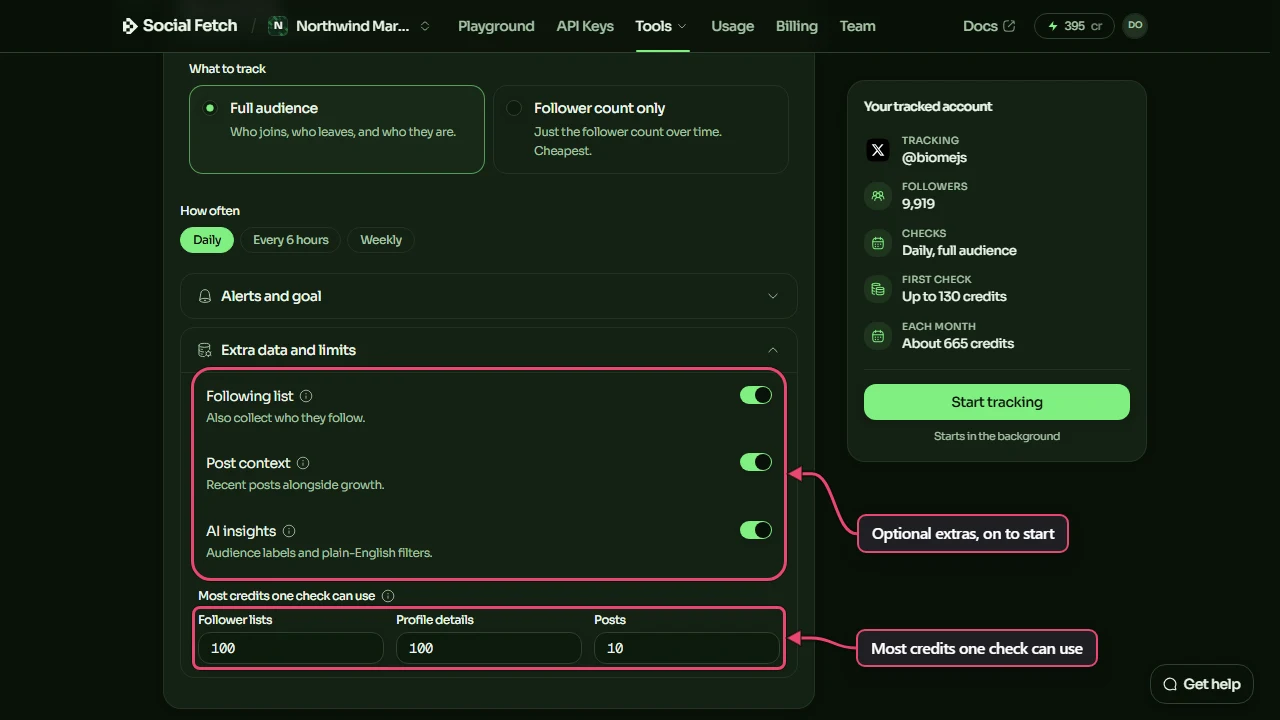Switch to the Usage tab
This screenshot has height=720, width=1280.
(732, 26)
